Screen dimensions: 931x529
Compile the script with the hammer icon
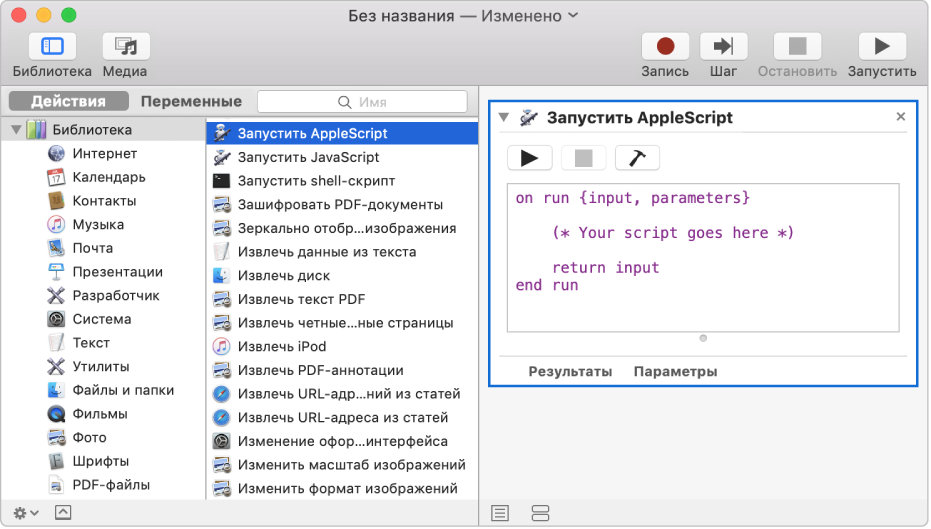[x=637, y=158]
